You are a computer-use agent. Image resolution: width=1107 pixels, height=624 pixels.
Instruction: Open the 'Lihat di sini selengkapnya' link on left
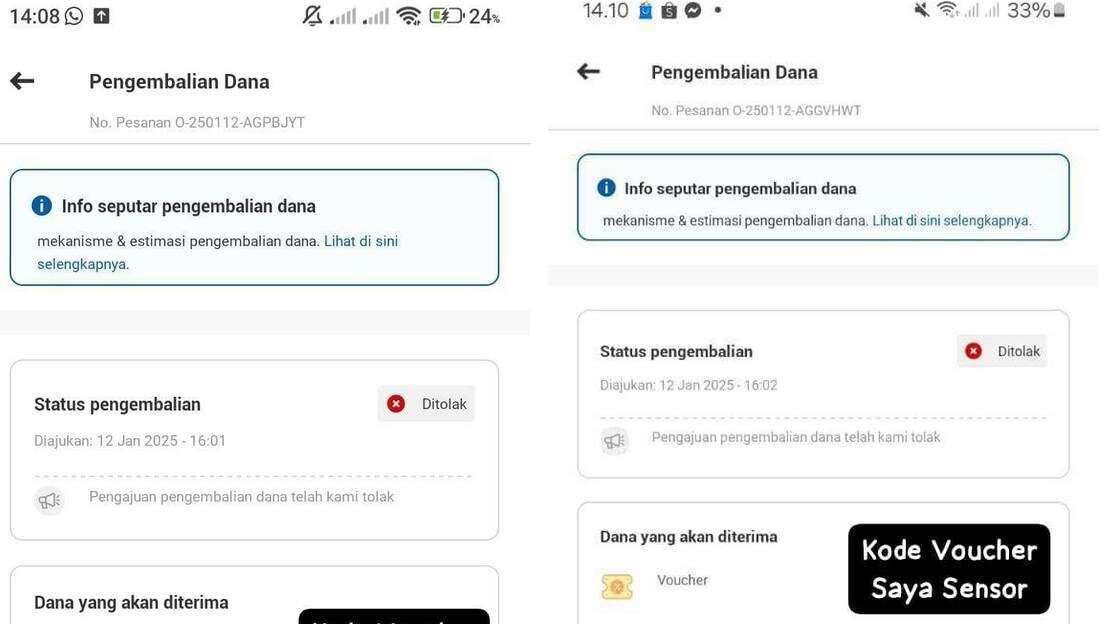pos(217,252)
